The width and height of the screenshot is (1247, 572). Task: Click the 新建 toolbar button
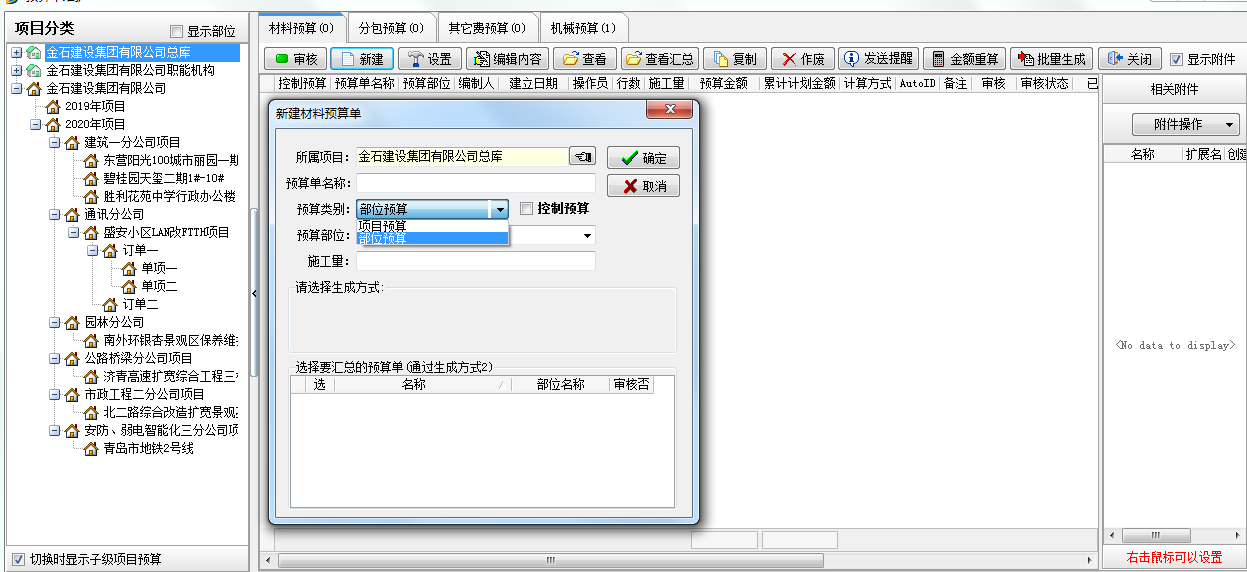pos(362,59)
